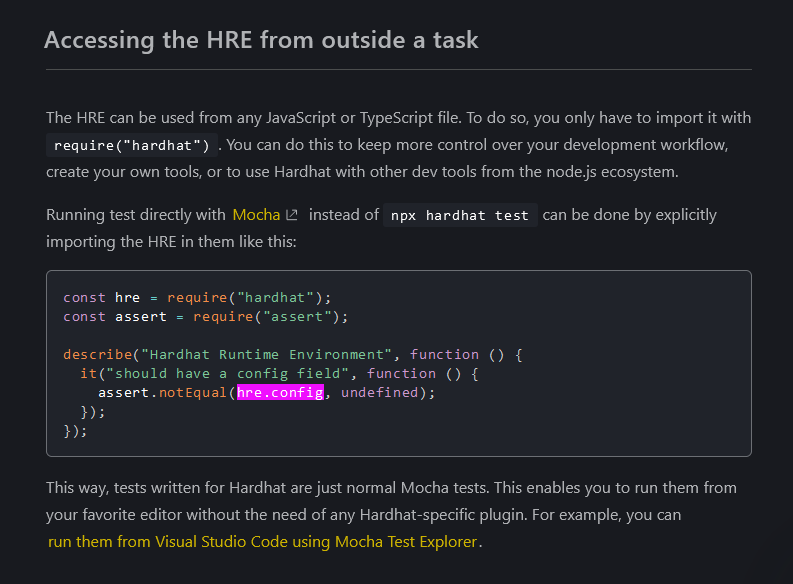Click the inline code npx hardhat test
This screenshot has height=584, width=793.
(x=460, y=216)
